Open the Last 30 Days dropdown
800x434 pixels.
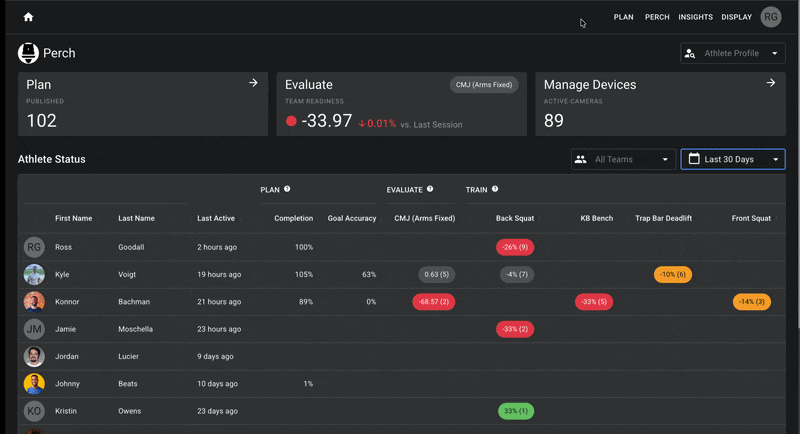733,160
